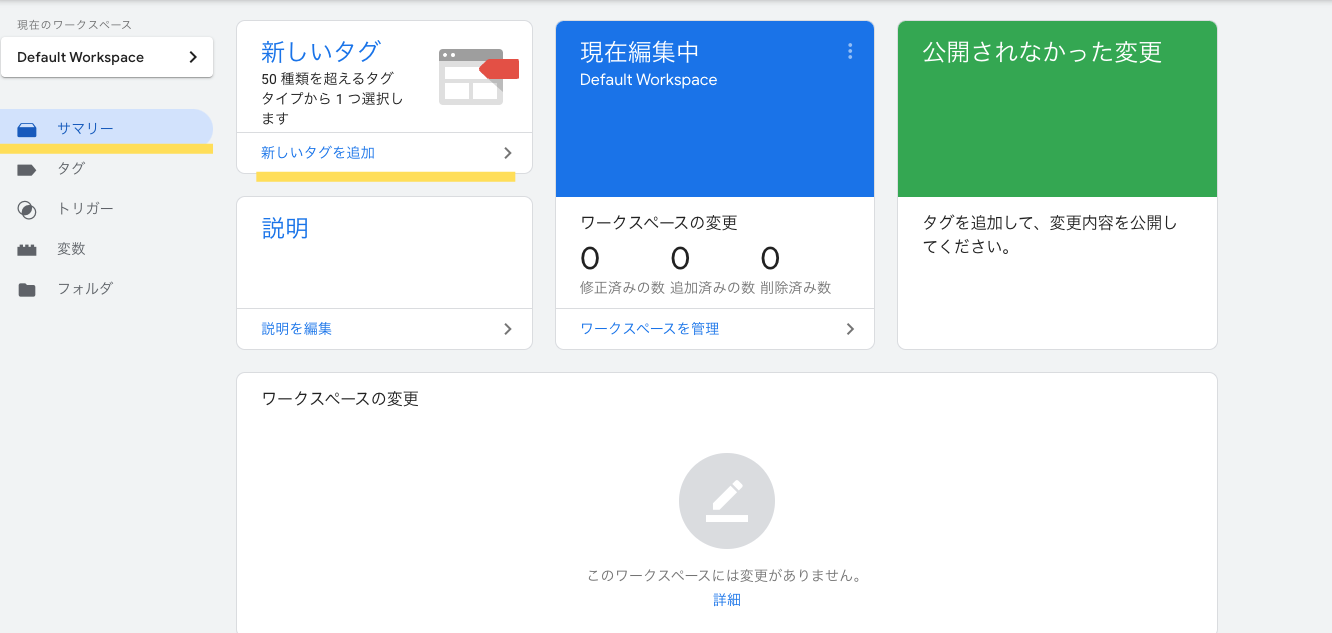Click the 公開されなかった変更 heading
The width and height of the screenshot is (1332, 633).
[x=1042, y=52]
